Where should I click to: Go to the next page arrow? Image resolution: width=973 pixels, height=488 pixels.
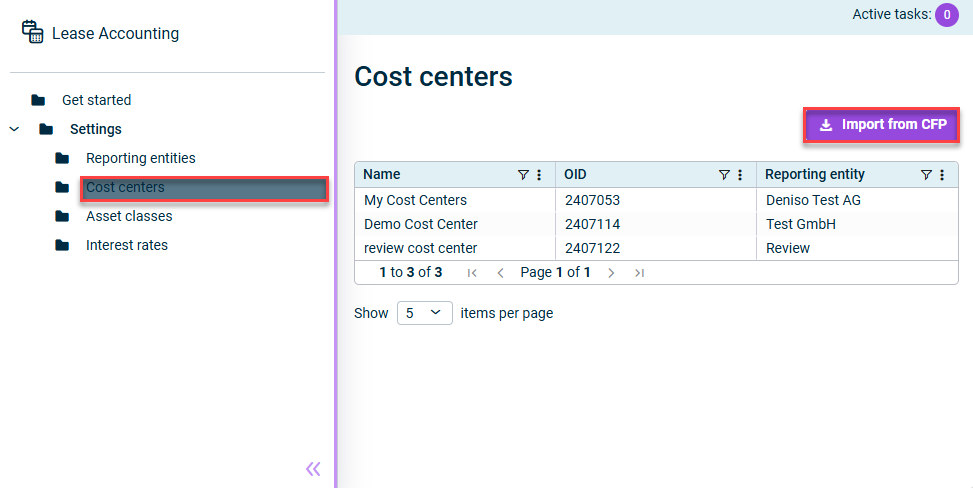[611, 272]
